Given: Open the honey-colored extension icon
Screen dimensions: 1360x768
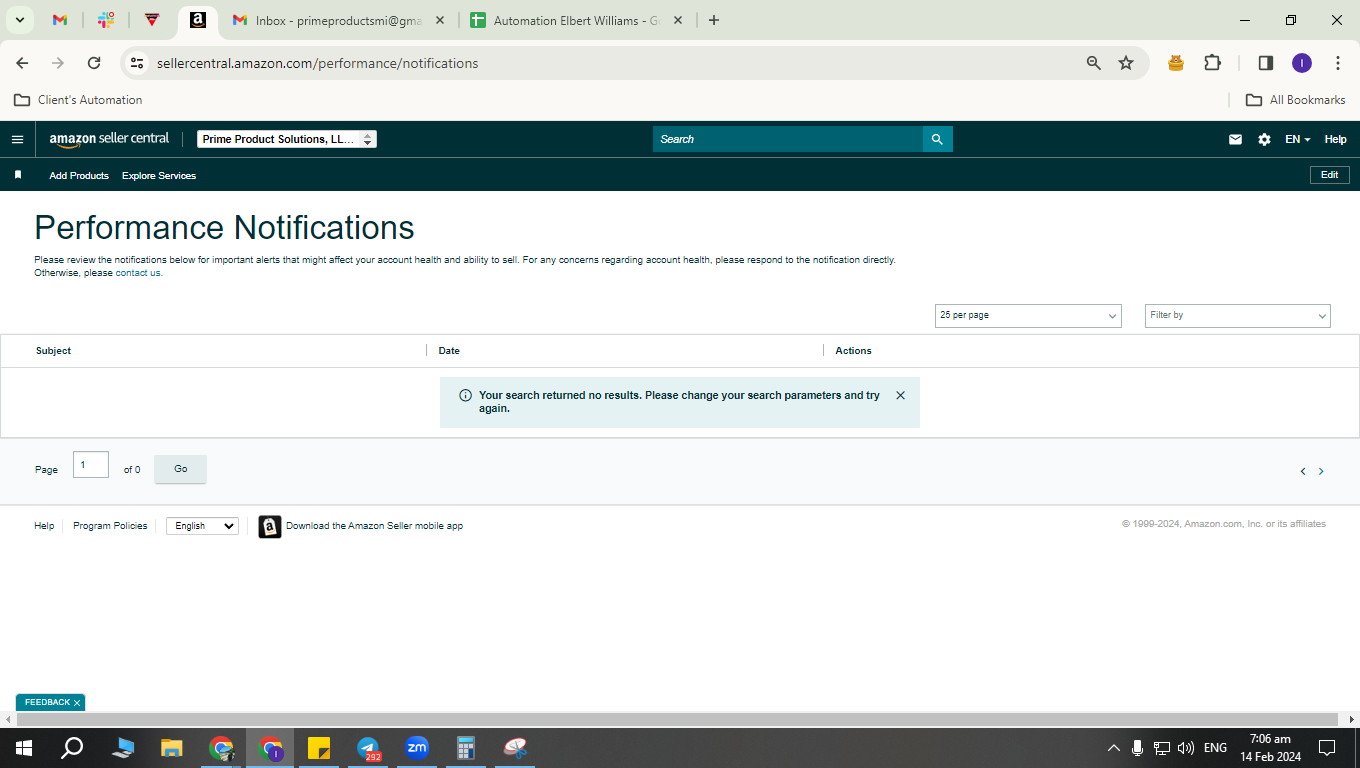Looking at the screenshot, I should pos(1176,63).
